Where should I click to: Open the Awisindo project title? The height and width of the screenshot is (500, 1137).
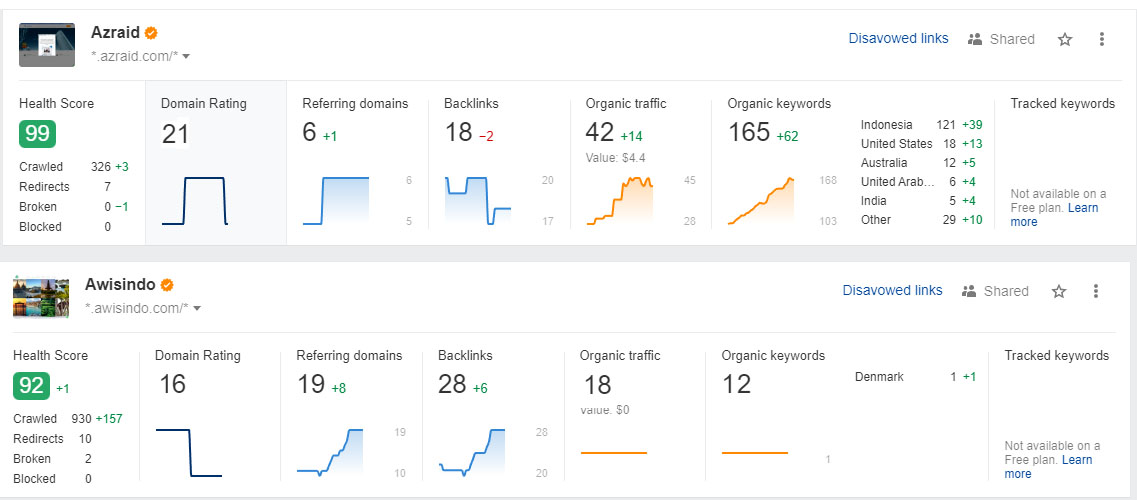tap(121, 285)
